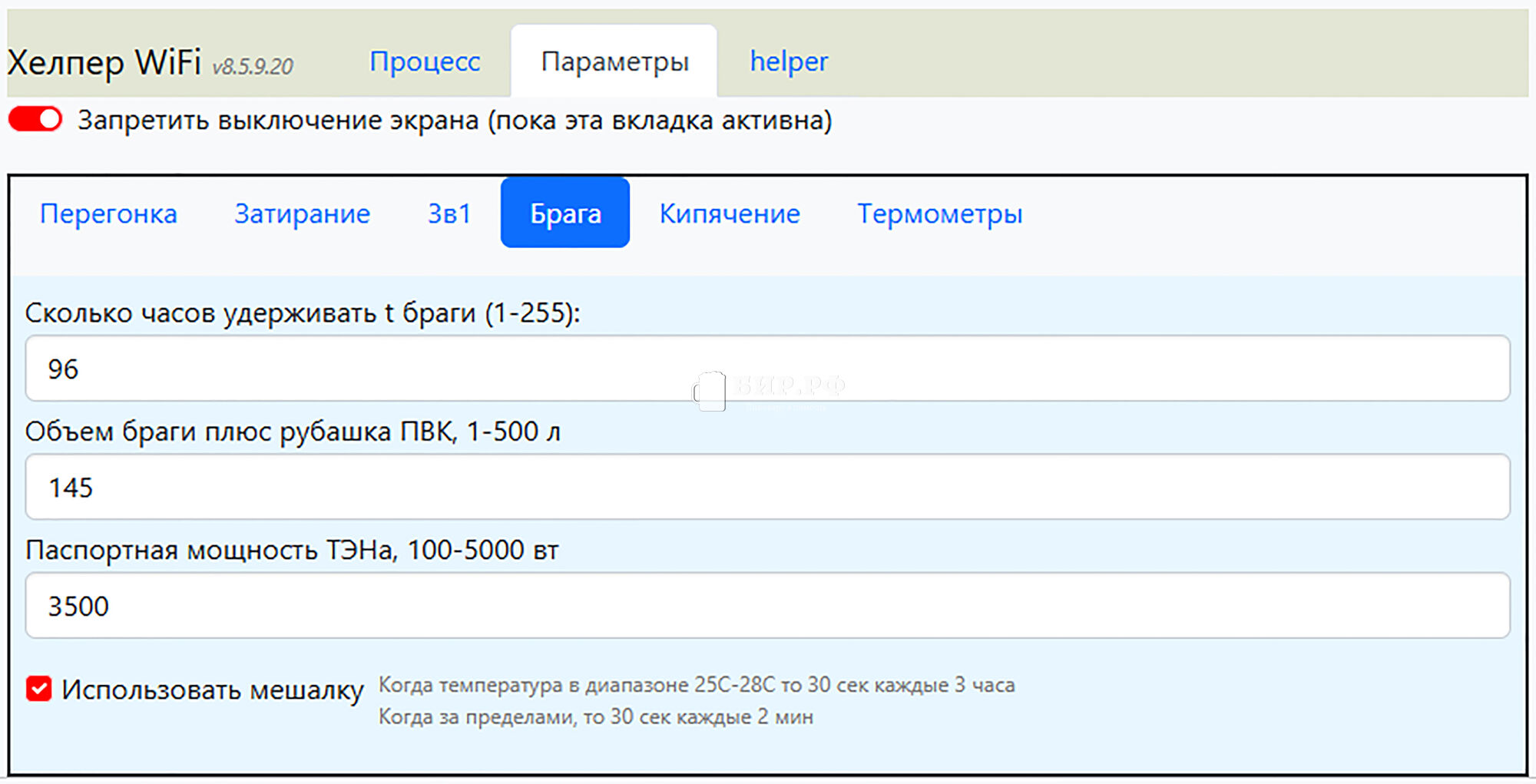Click the volume field showing 145

pyautogui.click(x=768, y=487)
